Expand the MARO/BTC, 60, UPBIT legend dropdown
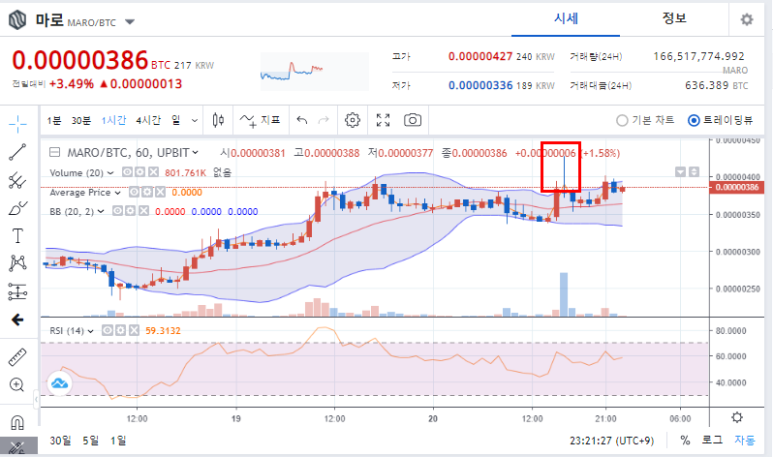The height and width of the screenshot is (457, 773). pos(196,153)
